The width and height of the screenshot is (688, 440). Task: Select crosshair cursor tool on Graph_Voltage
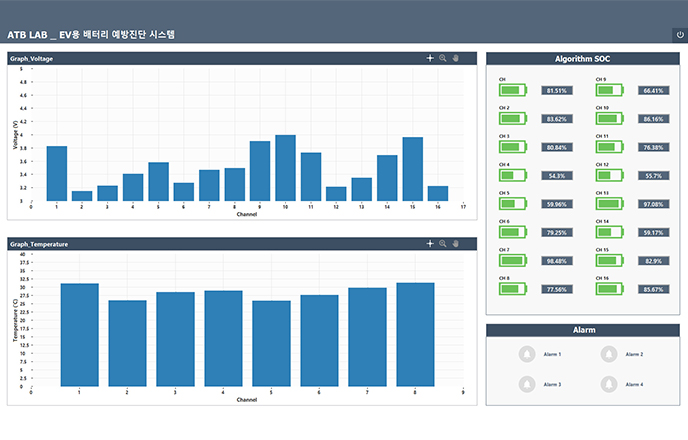[x=431, y=59]
